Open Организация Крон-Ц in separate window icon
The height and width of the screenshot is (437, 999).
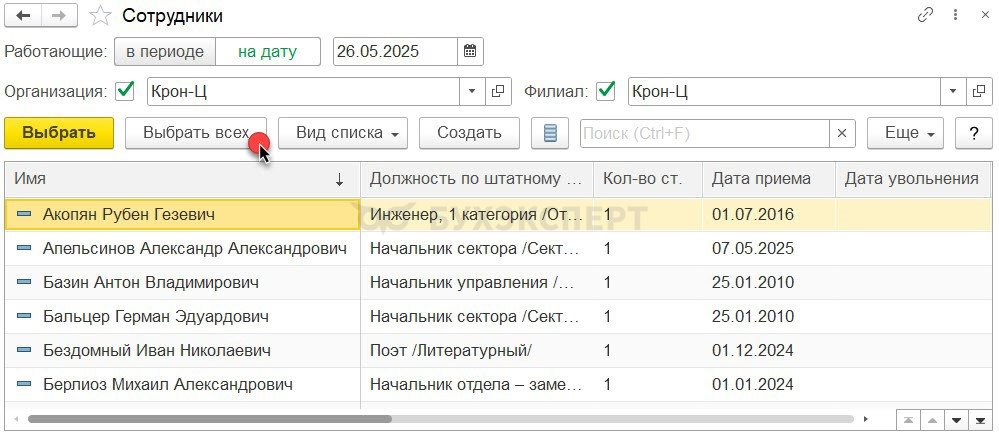point(498,92)
